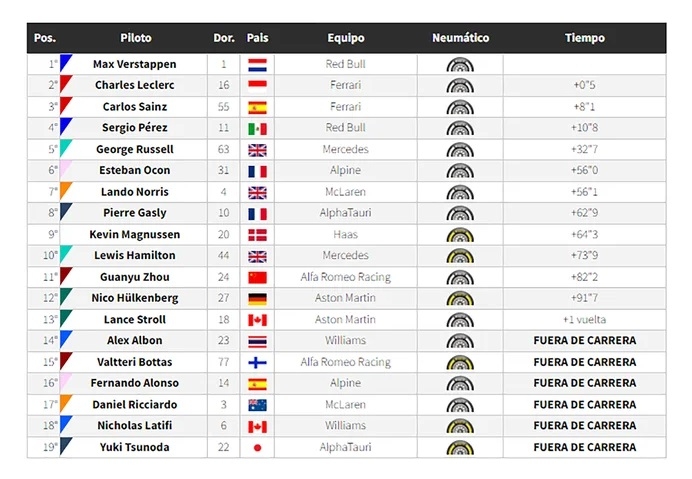Click the Japan flag in Yuki Tsunoda's row
Image resolution: width=692 pixels, height=479 pixels.
click(x=257, y=447)
